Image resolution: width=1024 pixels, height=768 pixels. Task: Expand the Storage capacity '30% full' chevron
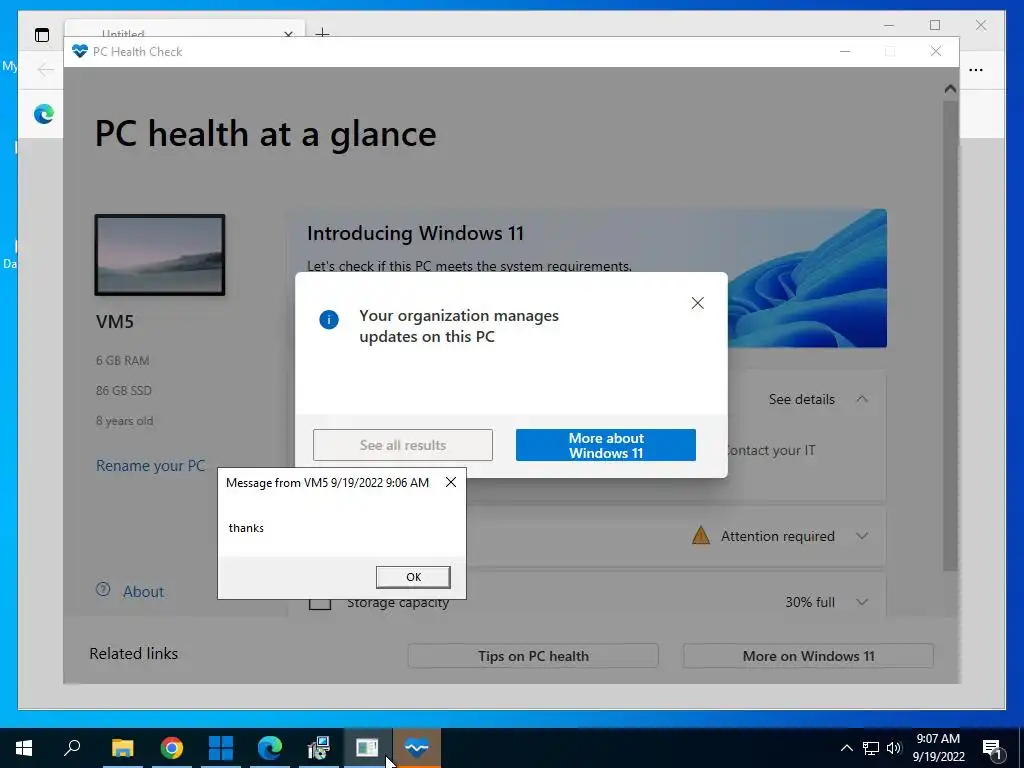pyautogui.click(x=862, y=602)
